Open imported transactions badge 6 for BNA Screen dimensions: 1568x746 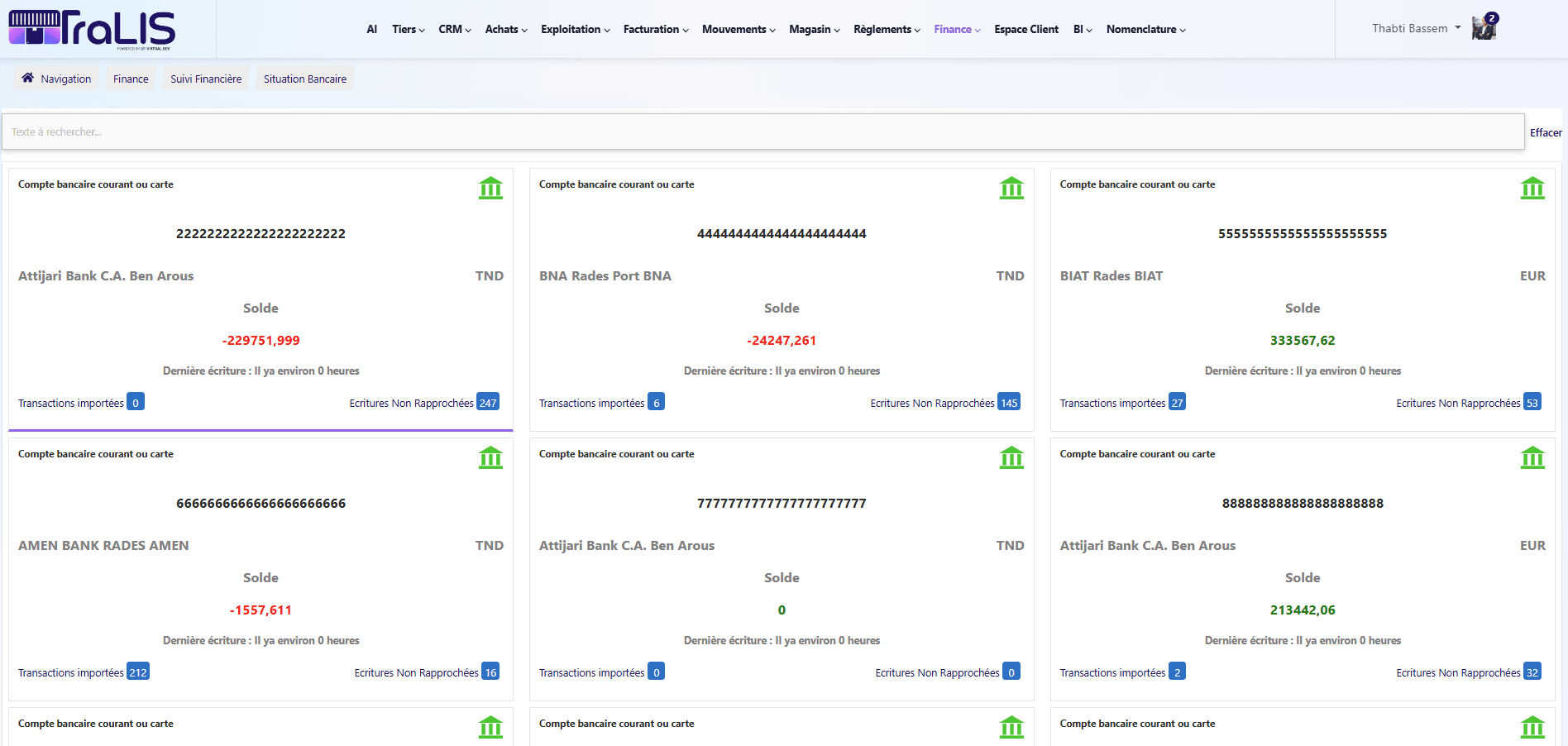[657, 402]
